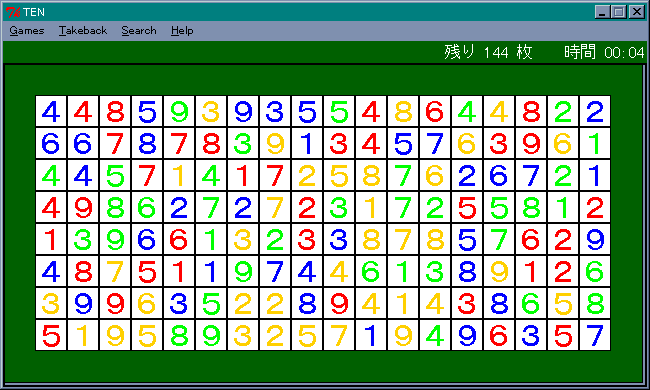
Task: Select the yellow 3 tile in the top row
Action: tap(211, 111)
